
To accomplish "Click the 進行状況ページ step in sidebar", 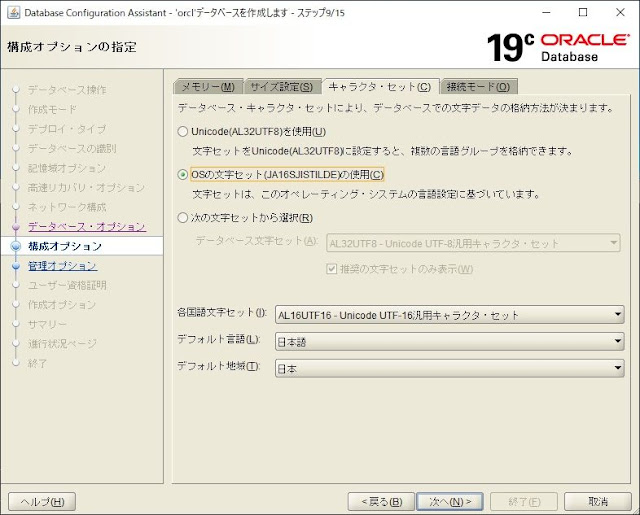I will click(62, 344).
